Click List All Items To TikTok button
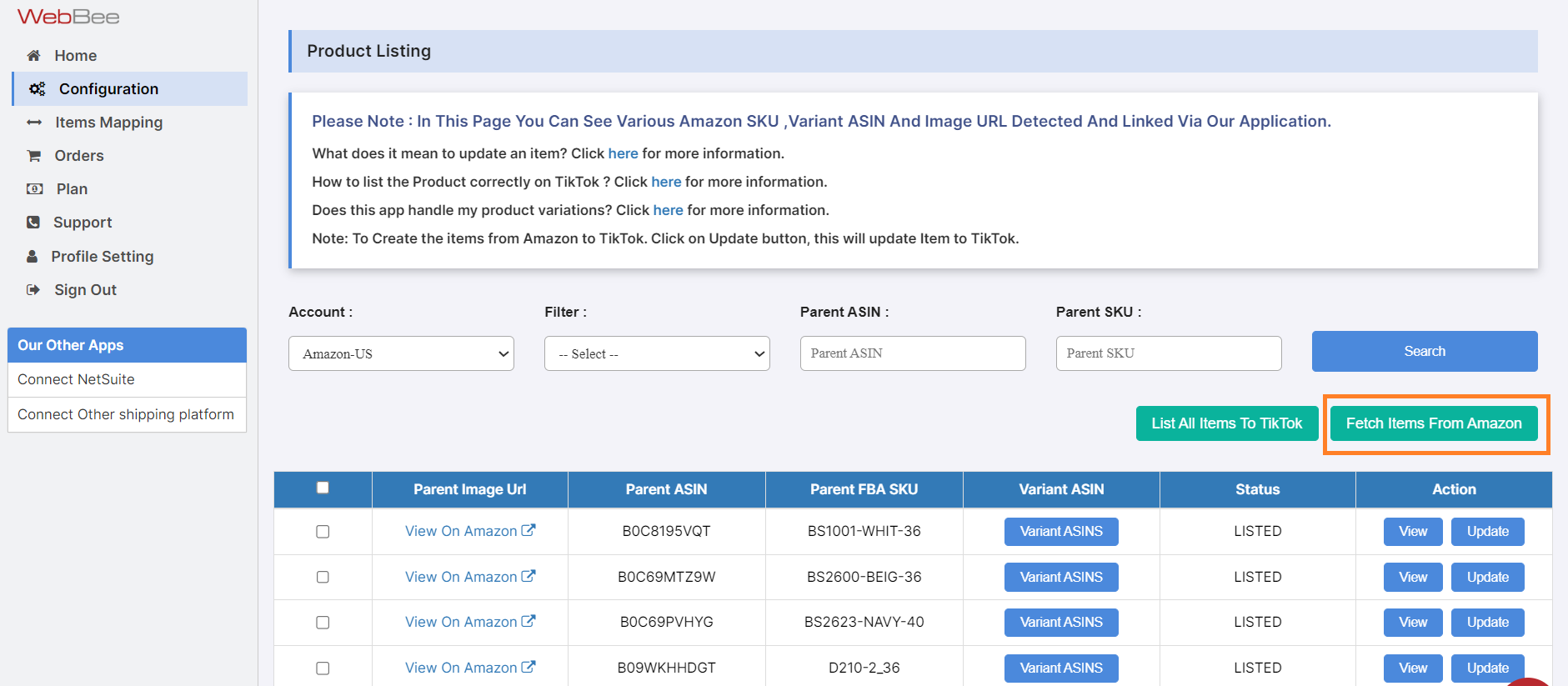The width and height of the screenshot is (1568, 686). [1226, 423]
